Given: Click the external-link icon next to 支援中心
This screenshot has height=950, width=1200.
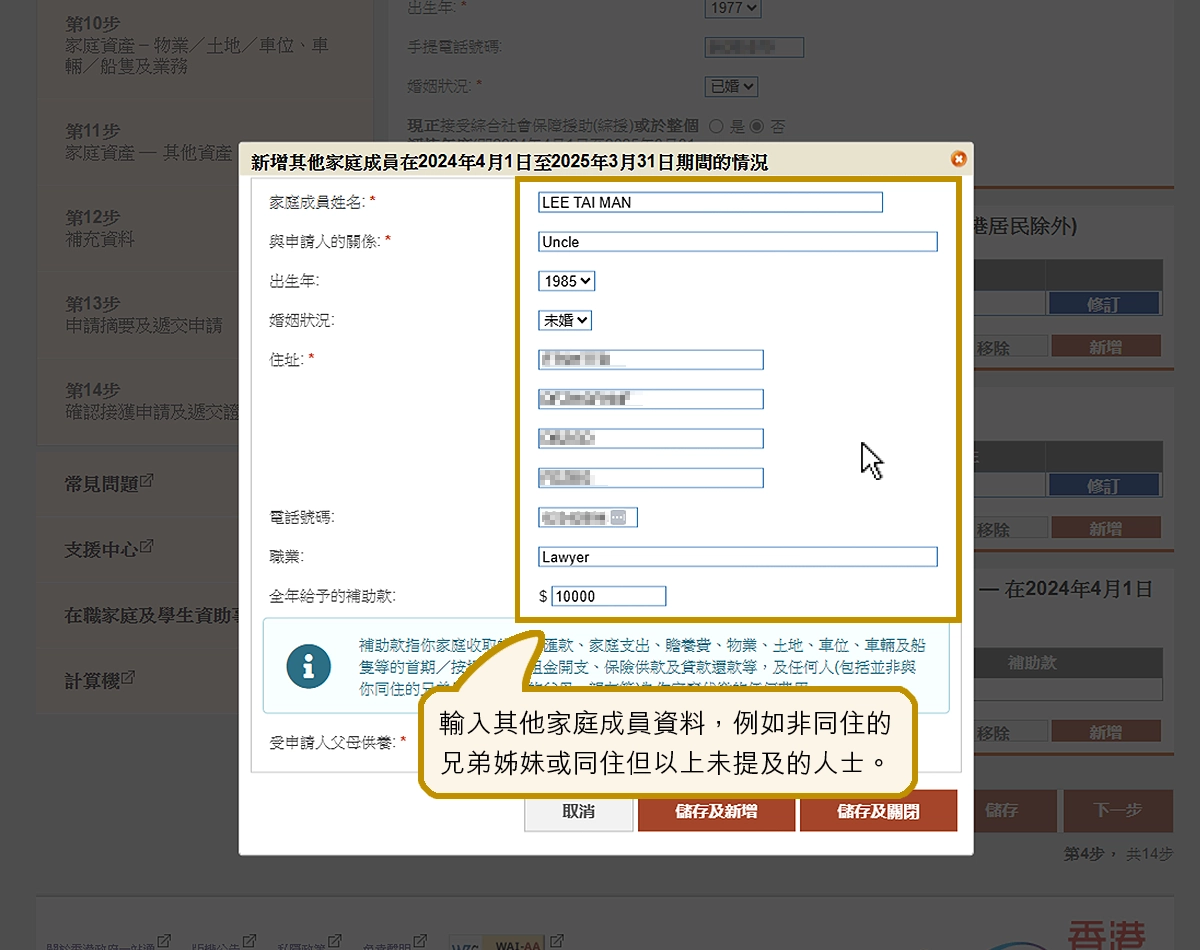Looking at the screenshot, I should click(147, 547).
